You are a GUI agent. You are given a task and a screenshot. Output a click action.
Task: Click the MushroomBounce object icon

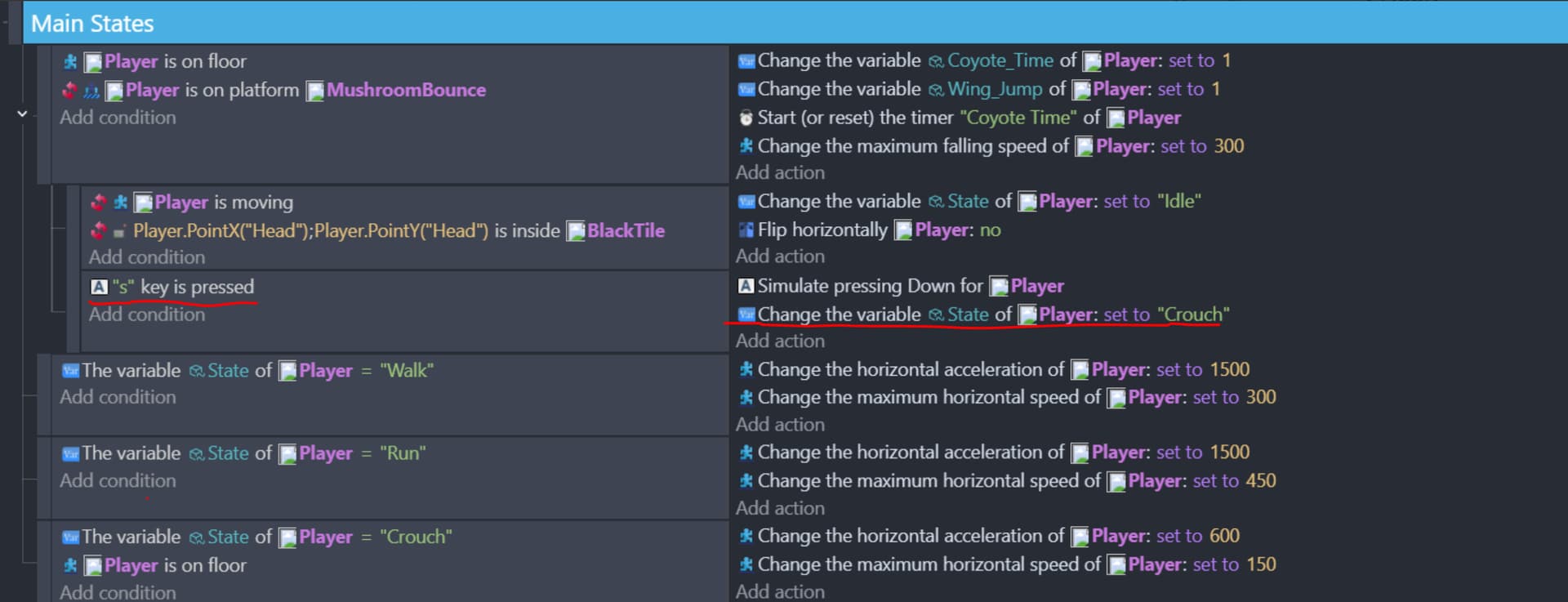[x=314, y=91]
